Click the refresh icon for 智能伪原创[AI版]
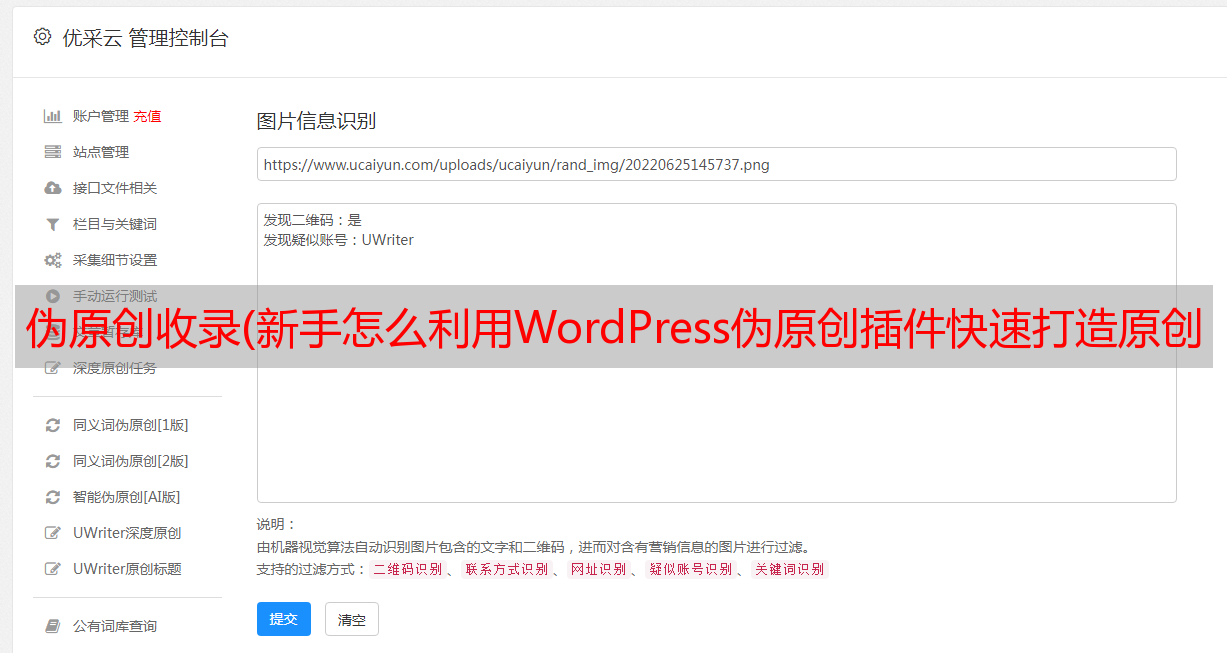This screenshot has height=653, width=1227. pos(53,497)
